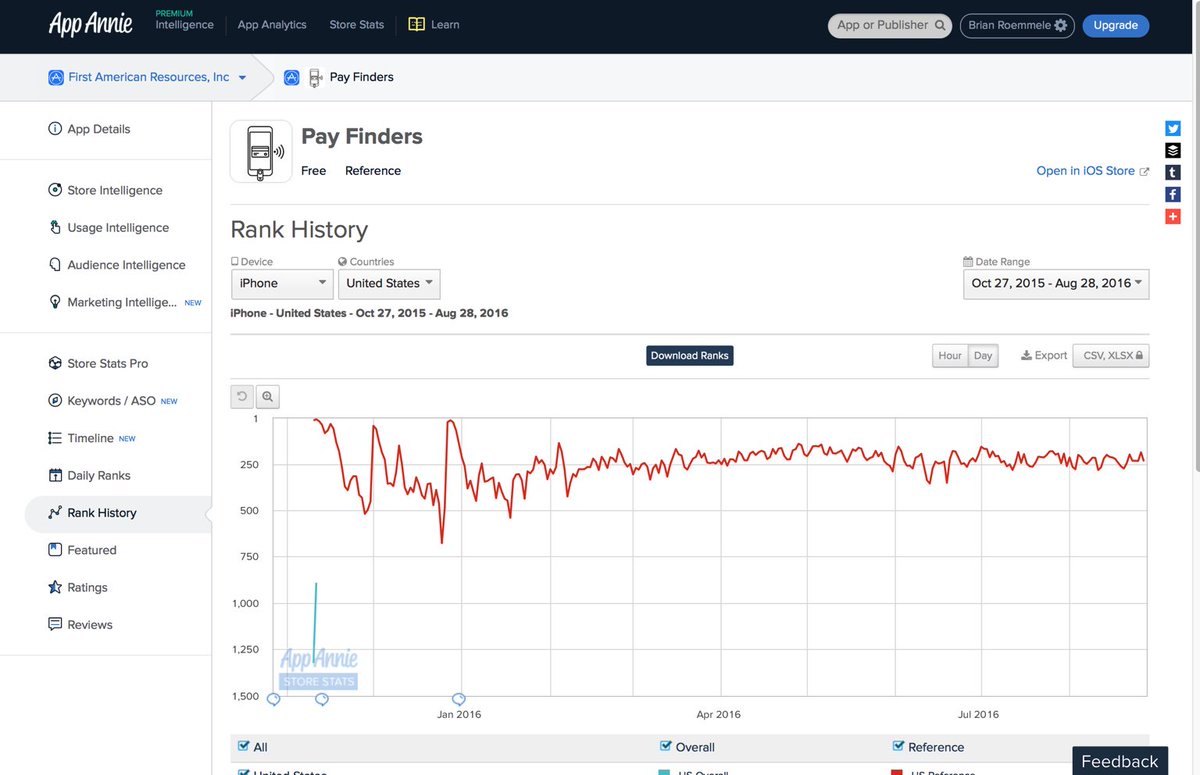Open the Learn book icon

[417, 24]
